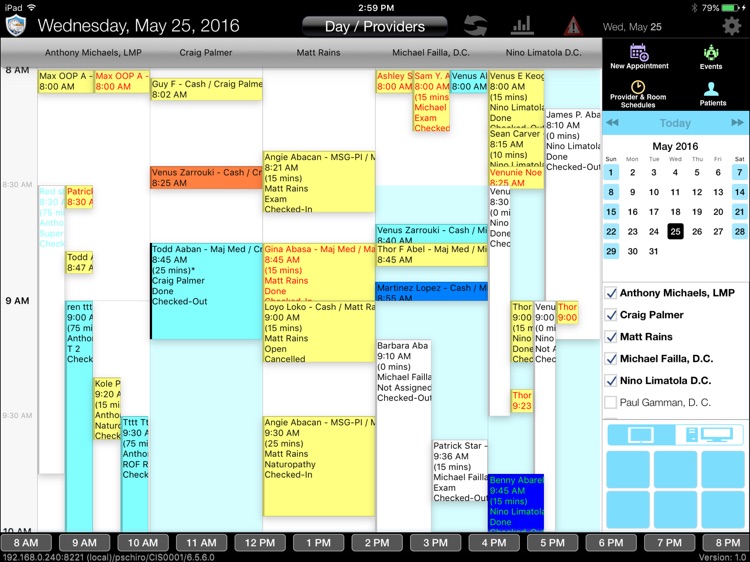Open Todd Aaban 8:45 AM appointment
This screenshot has width=750, height=562.
207,291
